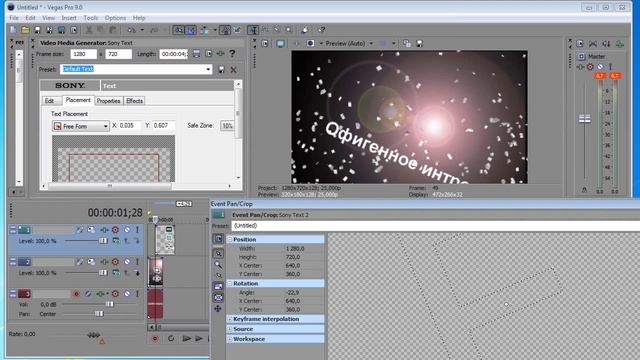Arm audio track 3 for recording
Image resolution: width=640 pixels, height=360 pixels.
coord(76,294)
